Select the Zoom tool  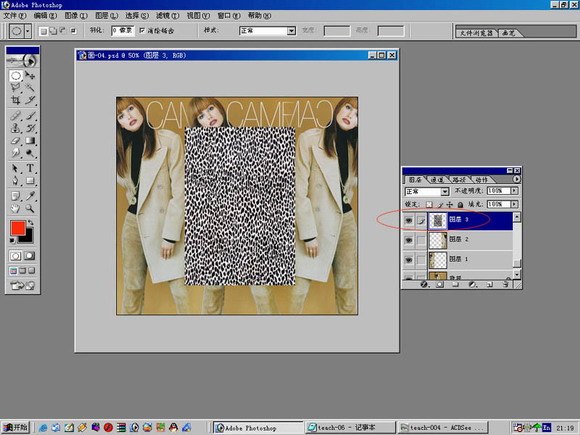point(30,208)
